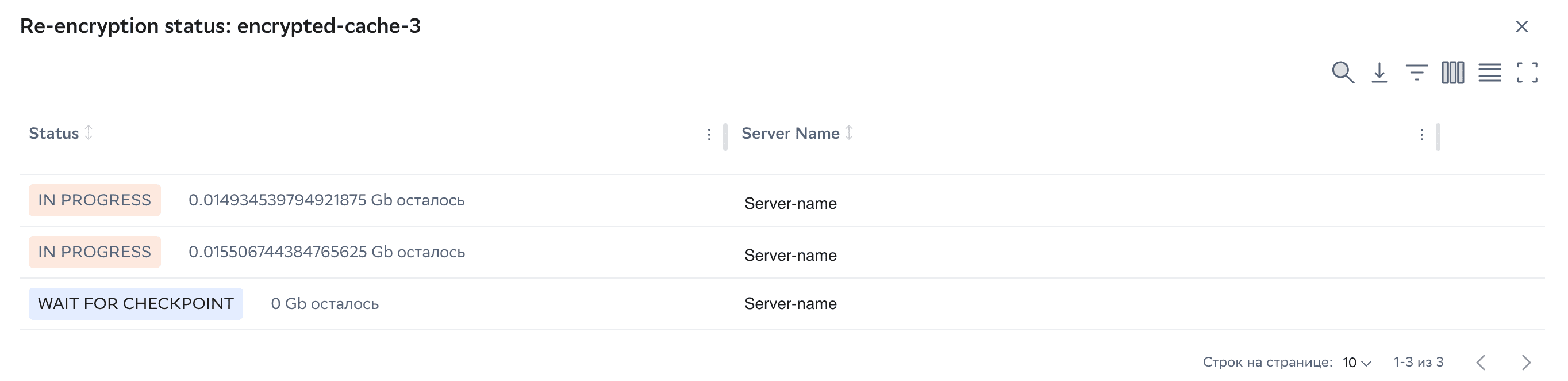Viewport: 1568px width, 381px height.
Task: Sort by Status column arrow icon
Action: click(89, 132)
